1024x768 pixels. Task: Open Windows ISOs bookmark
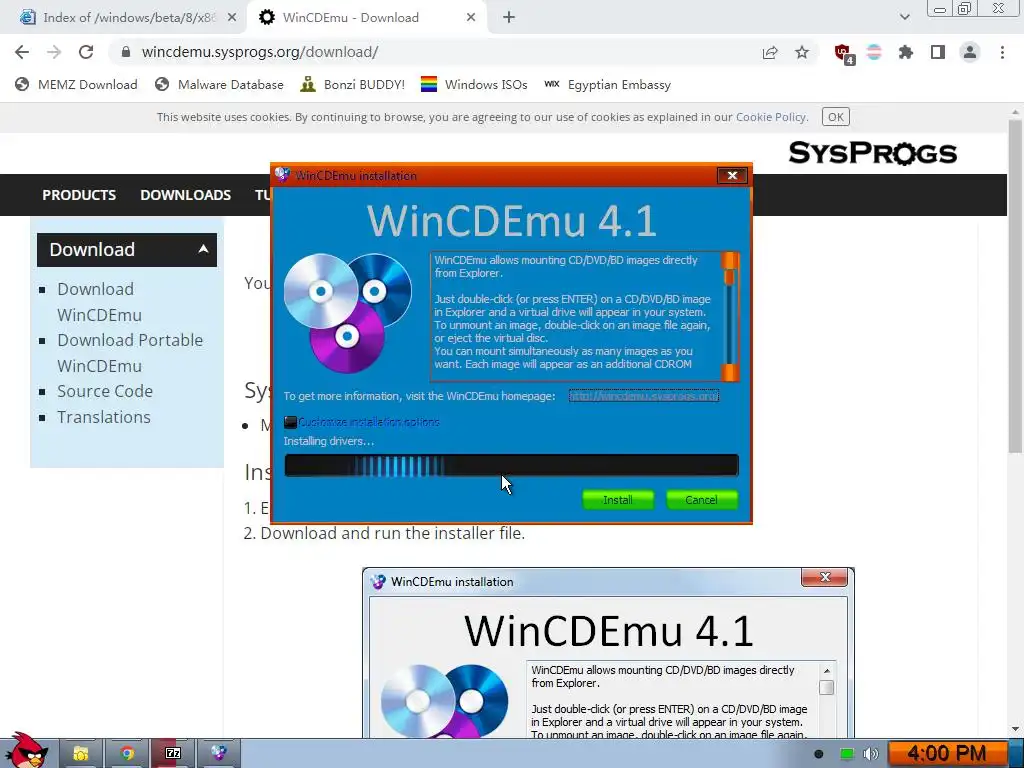coord(474,85)
